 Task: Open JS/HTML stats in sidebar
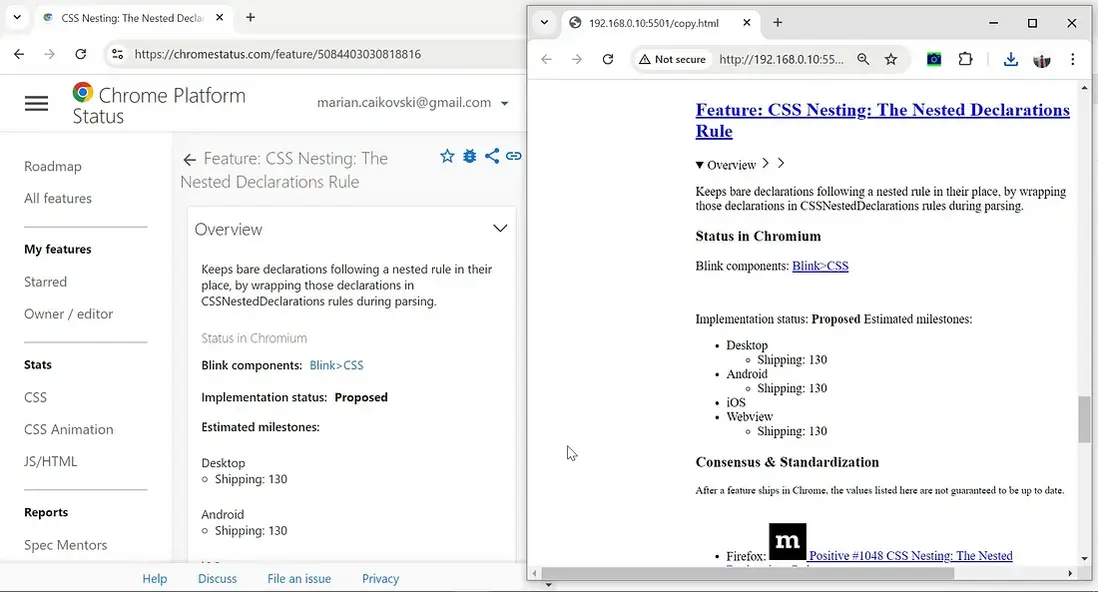tap(50, 462)
